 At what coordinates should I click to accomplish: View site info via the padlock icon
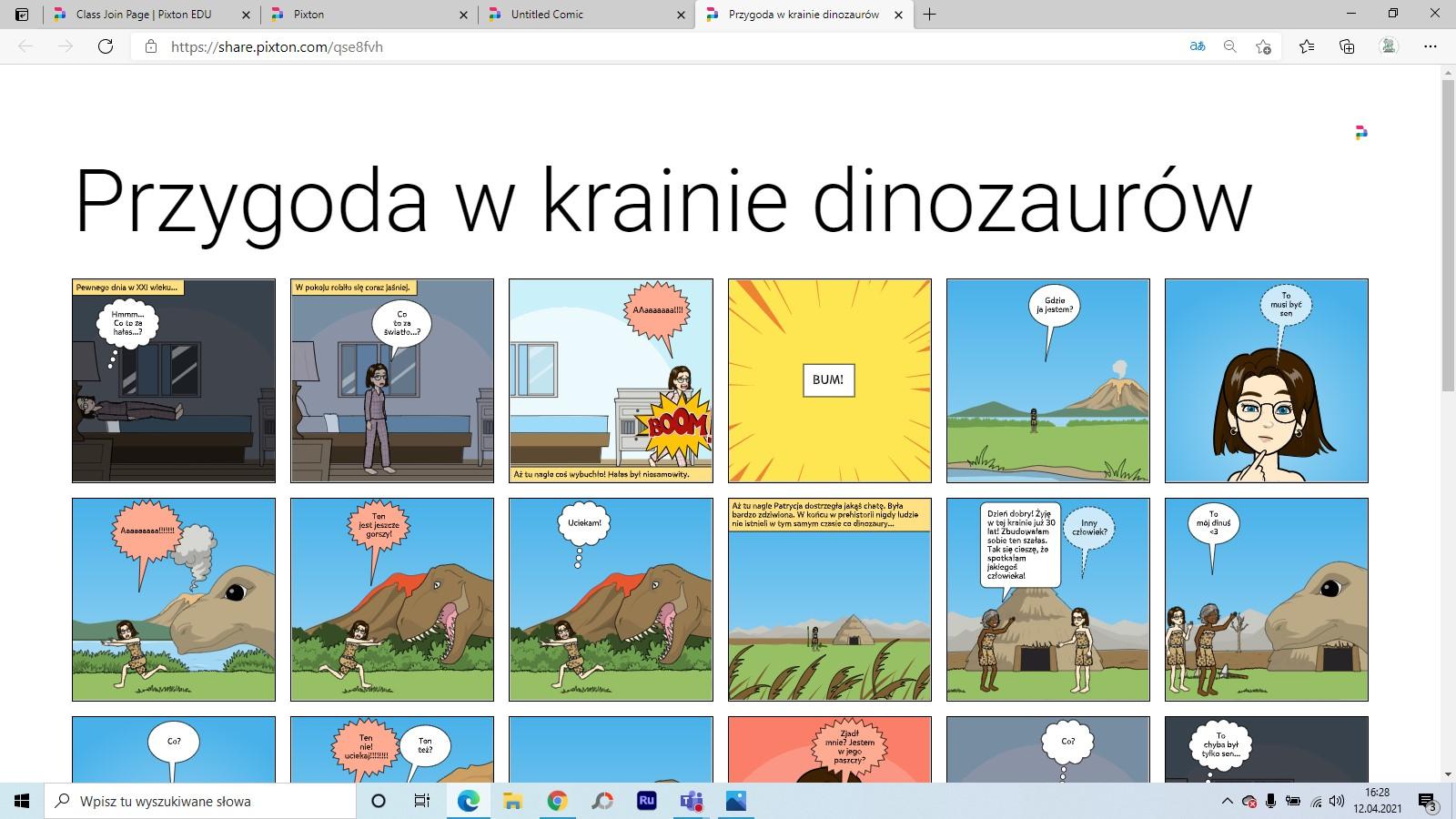[151, 46]
